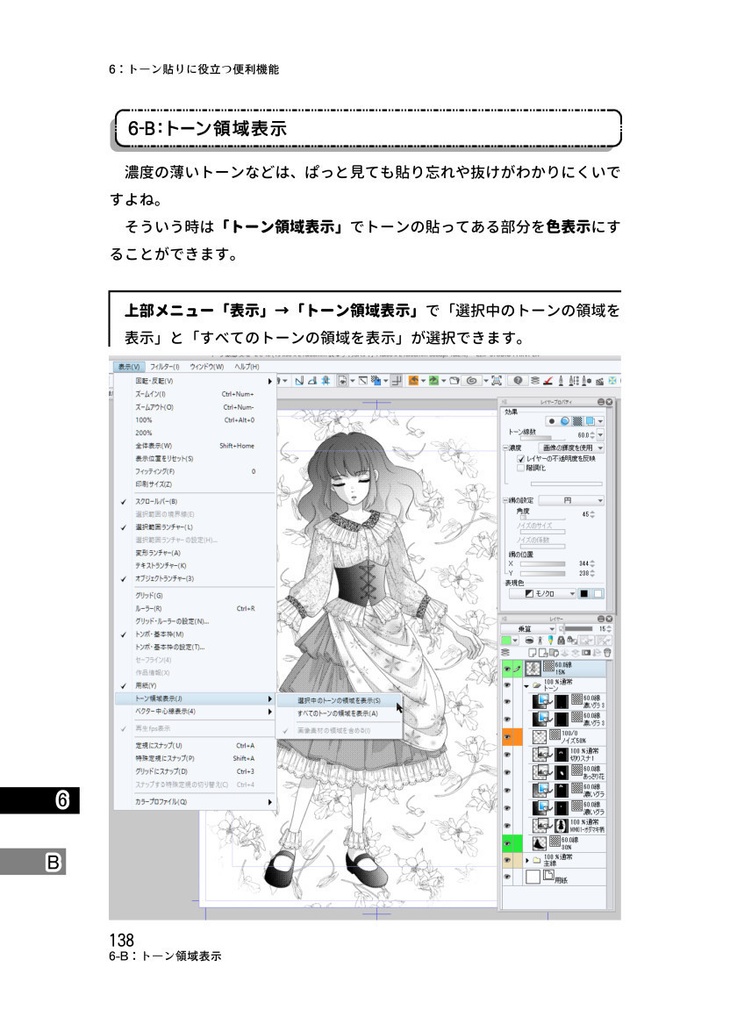Click the new vector layer icon
The height and width of the screenshot is (1024, 730).
click(542, 652)
